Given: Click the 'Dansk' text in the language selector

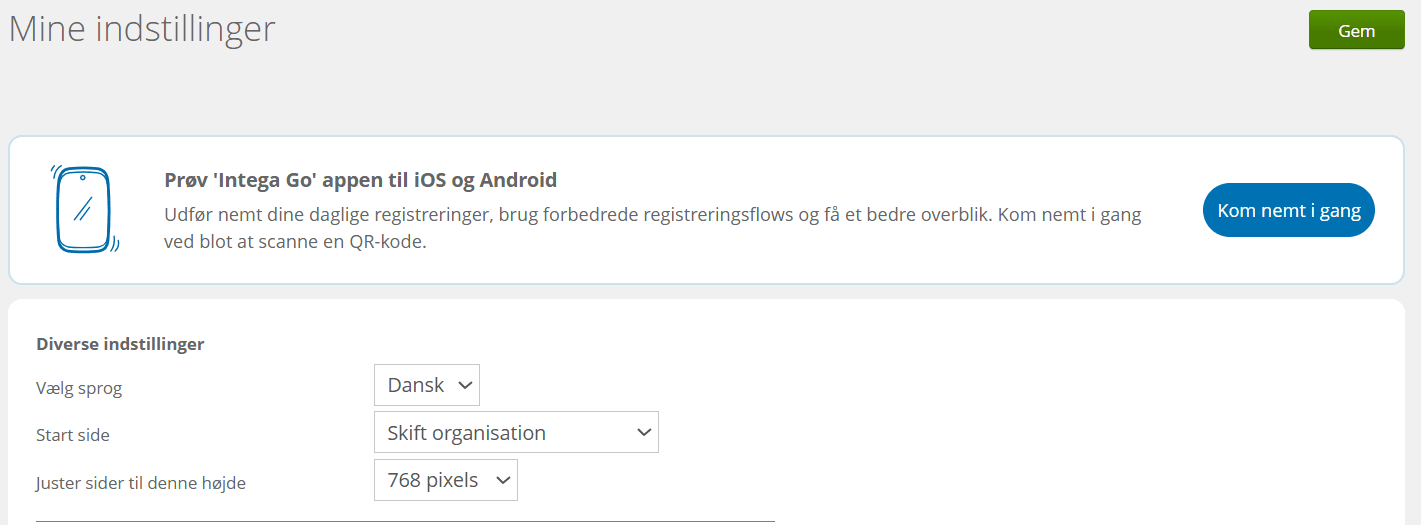Looking at the screenshot, I should click(415, 385).
